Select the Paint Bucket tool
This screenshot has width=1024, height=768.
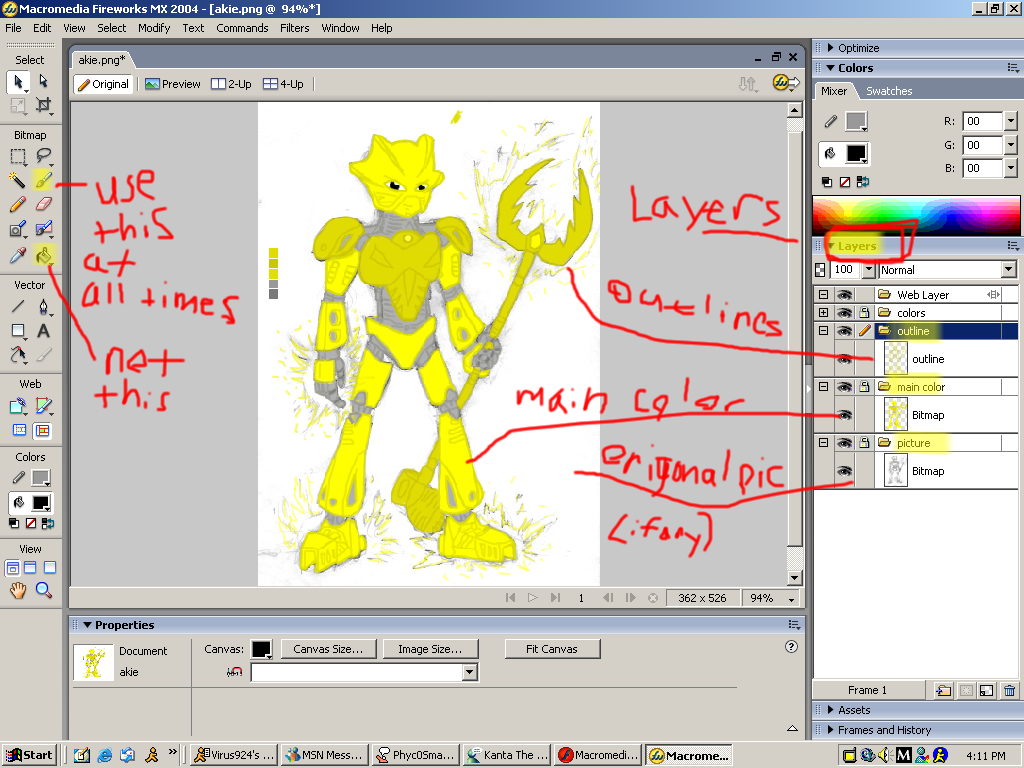click(43, 255)
